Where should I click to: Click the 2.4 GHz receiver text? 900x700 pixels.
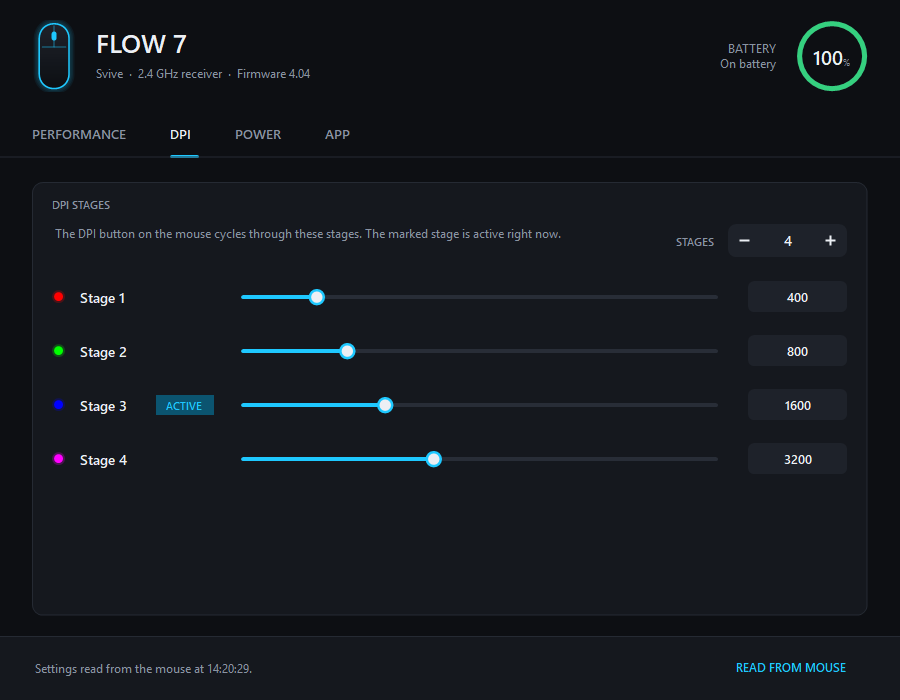(x=180, y=74)
